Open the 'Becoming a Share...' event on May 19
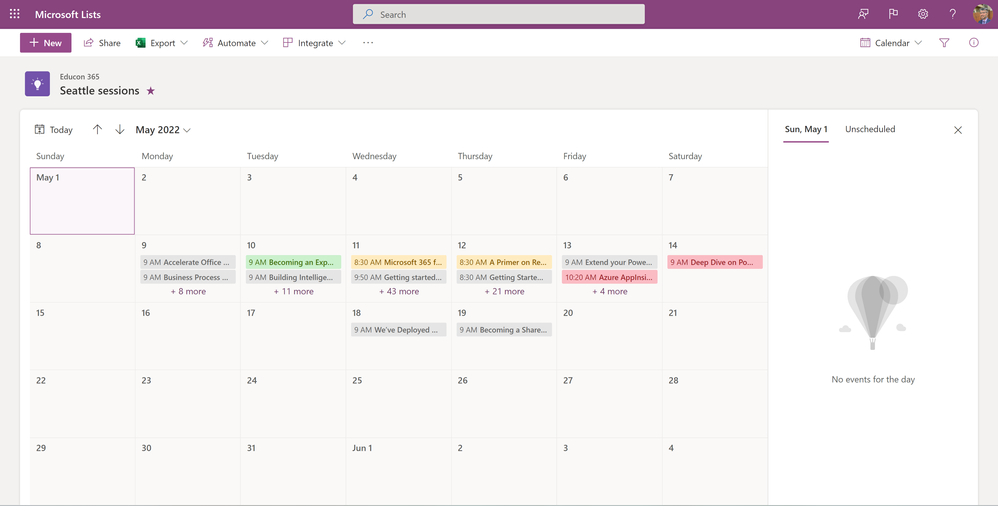This screenshot has width=998, height=506. (x=505, y=330)
